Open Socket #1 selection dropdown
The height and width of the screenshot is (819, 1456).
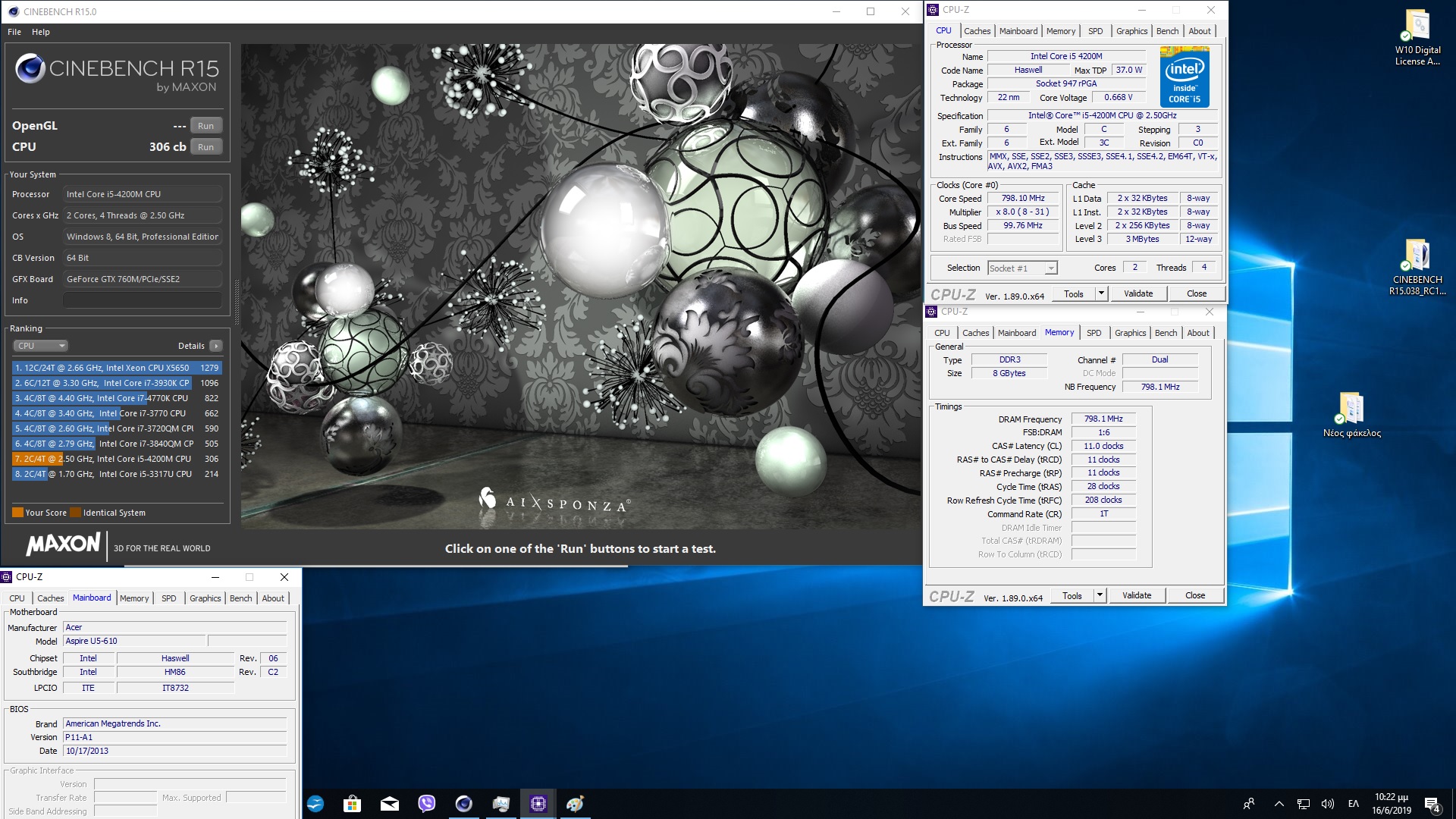pyautogui.click(x=1022, y=268)
